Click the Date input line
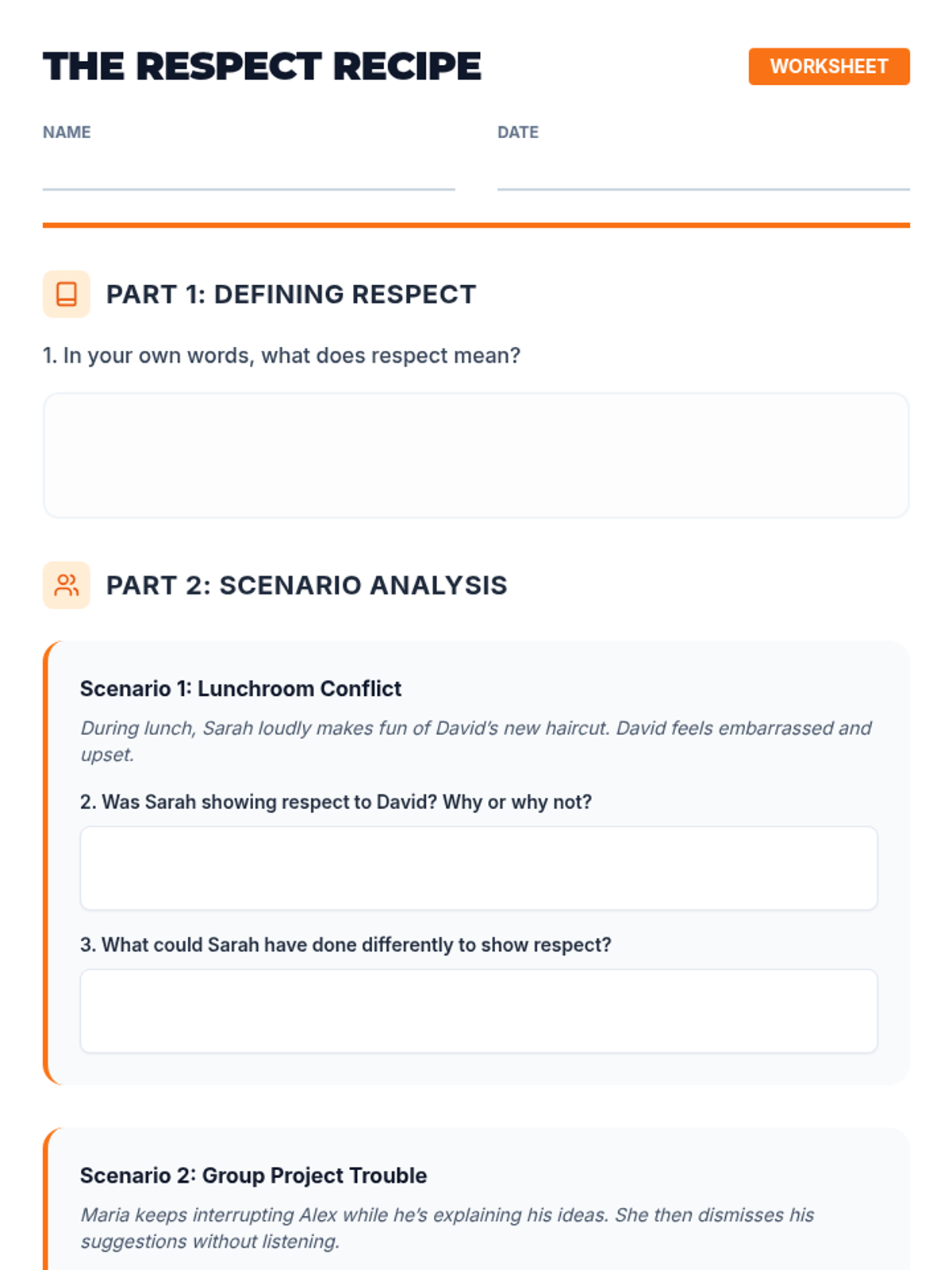 pos(703,175)
